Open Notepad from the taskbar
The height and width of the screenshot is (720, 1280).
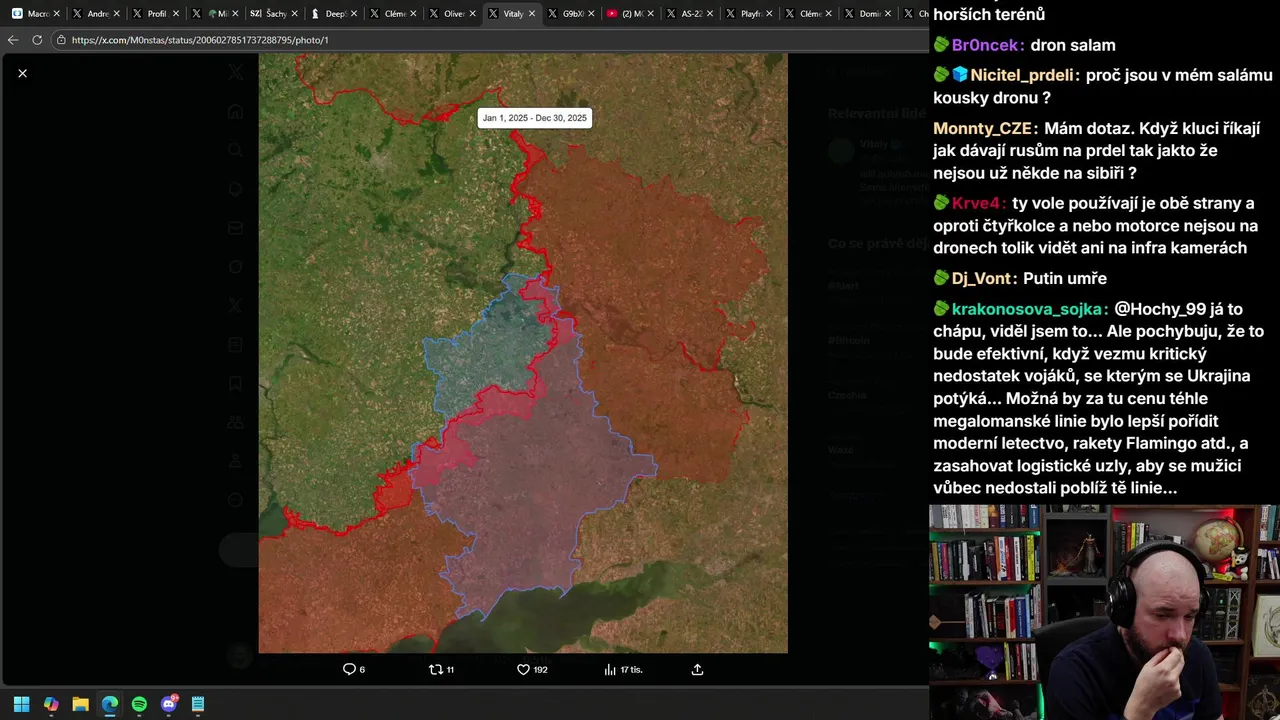pyautogui.click(x=198, y=704)
